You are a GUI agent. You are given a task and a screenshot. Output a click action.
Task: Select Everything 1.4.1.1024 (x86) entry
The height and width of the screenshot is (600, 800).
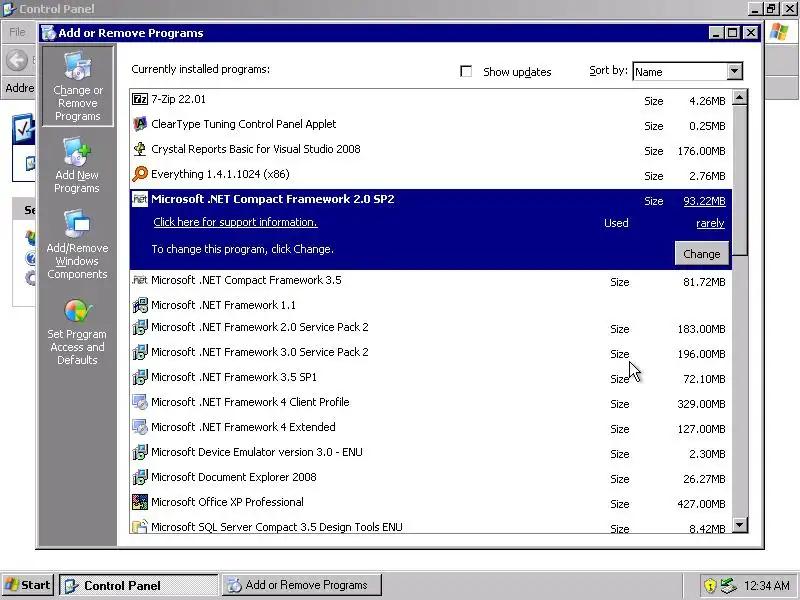tap(431, 175)
